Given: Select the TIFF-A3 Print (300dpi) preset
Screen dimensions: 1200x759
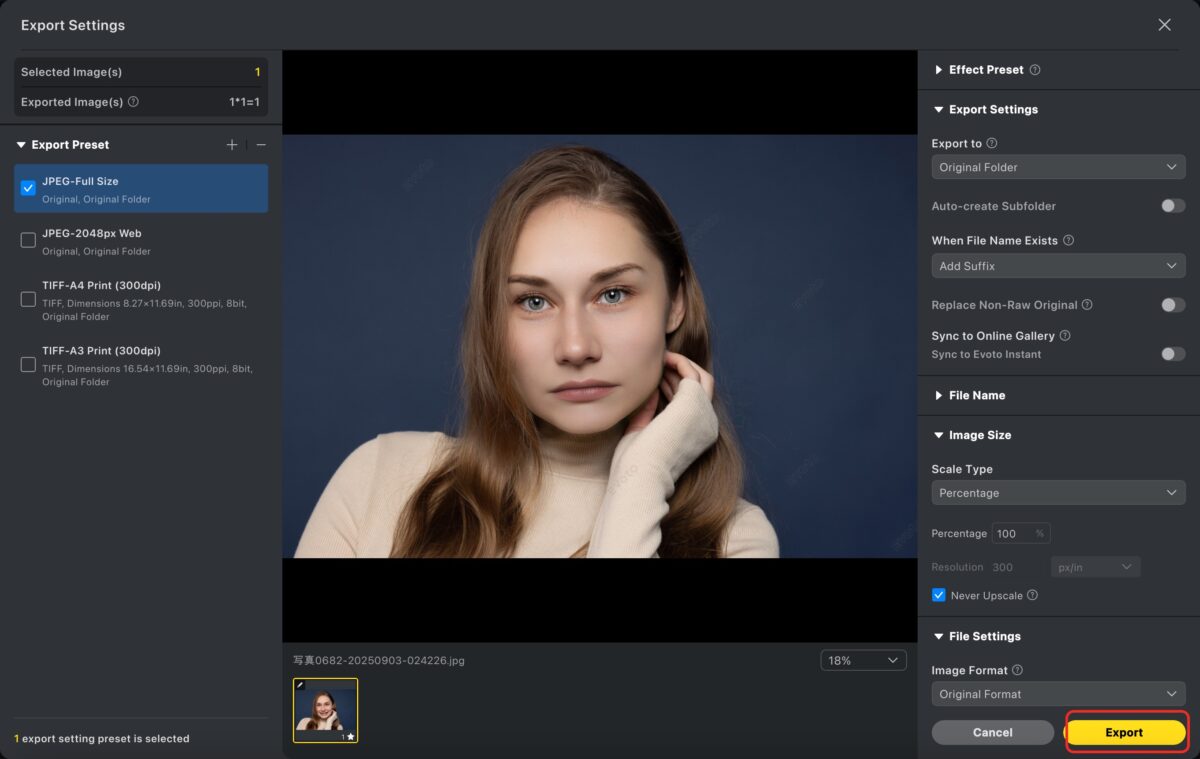Looking at the screenshot, I should pyautogui.click(x=28, y=365).
